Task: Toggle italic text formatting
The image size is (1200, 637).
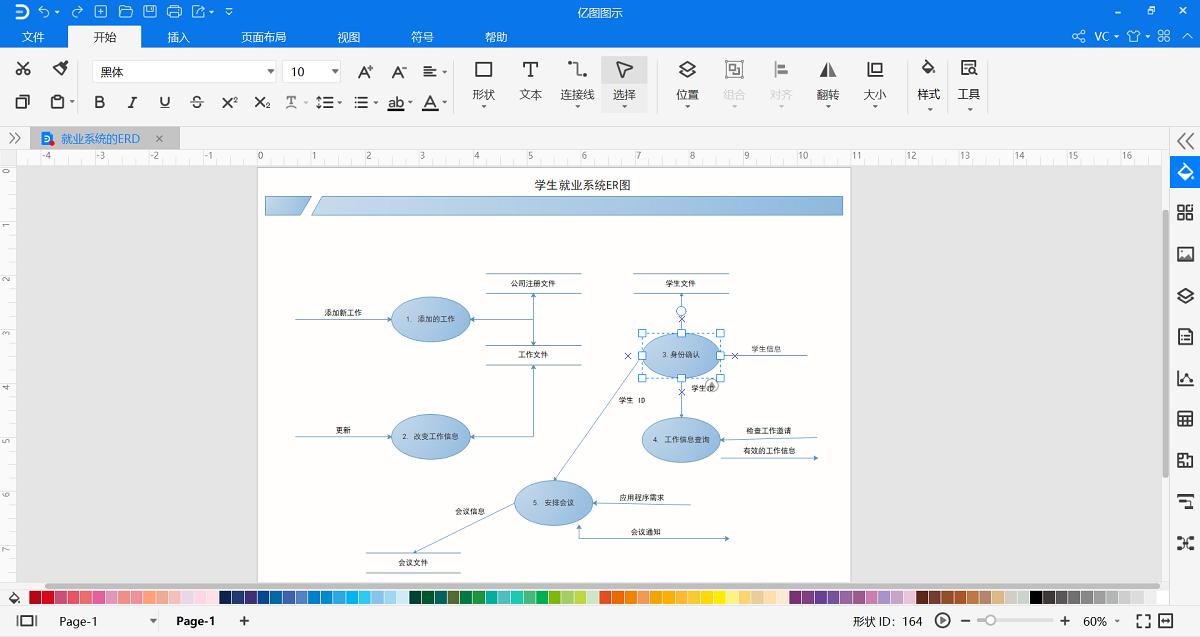Action: (x=132, y=102)
